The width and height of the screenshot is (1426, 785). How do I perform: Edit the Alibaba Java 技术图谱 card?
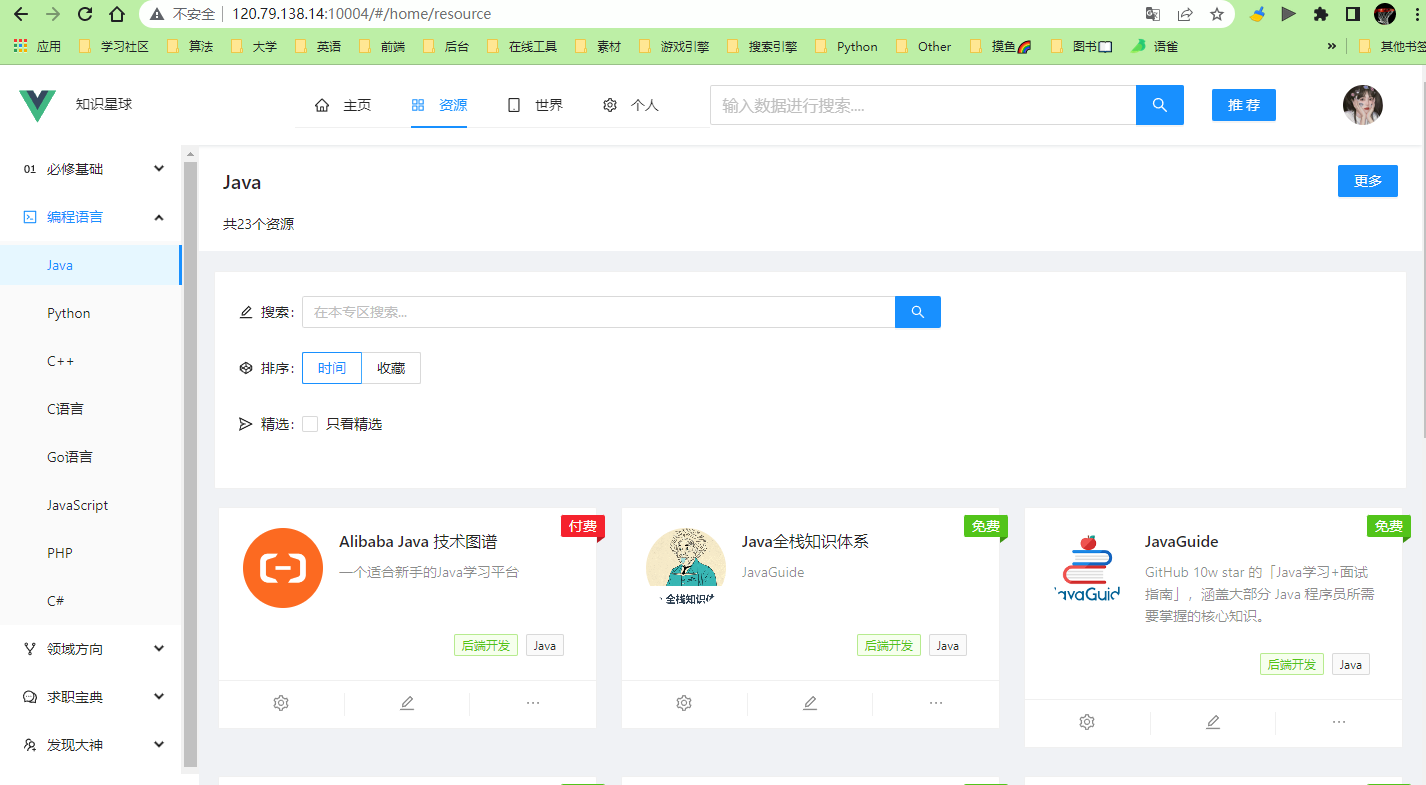(407, 703)
